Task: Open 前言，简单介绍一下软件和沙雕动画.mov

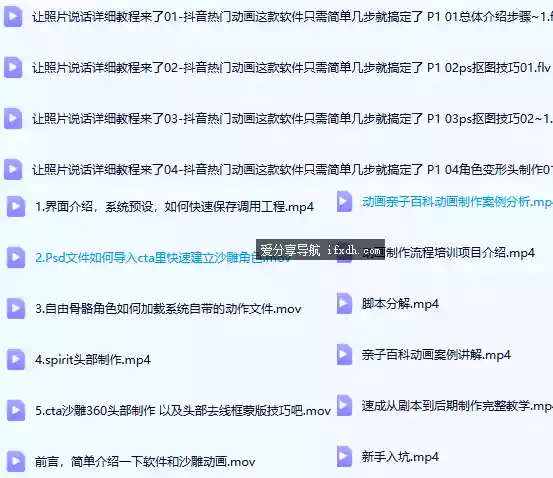Action: [x=145, y=461]
